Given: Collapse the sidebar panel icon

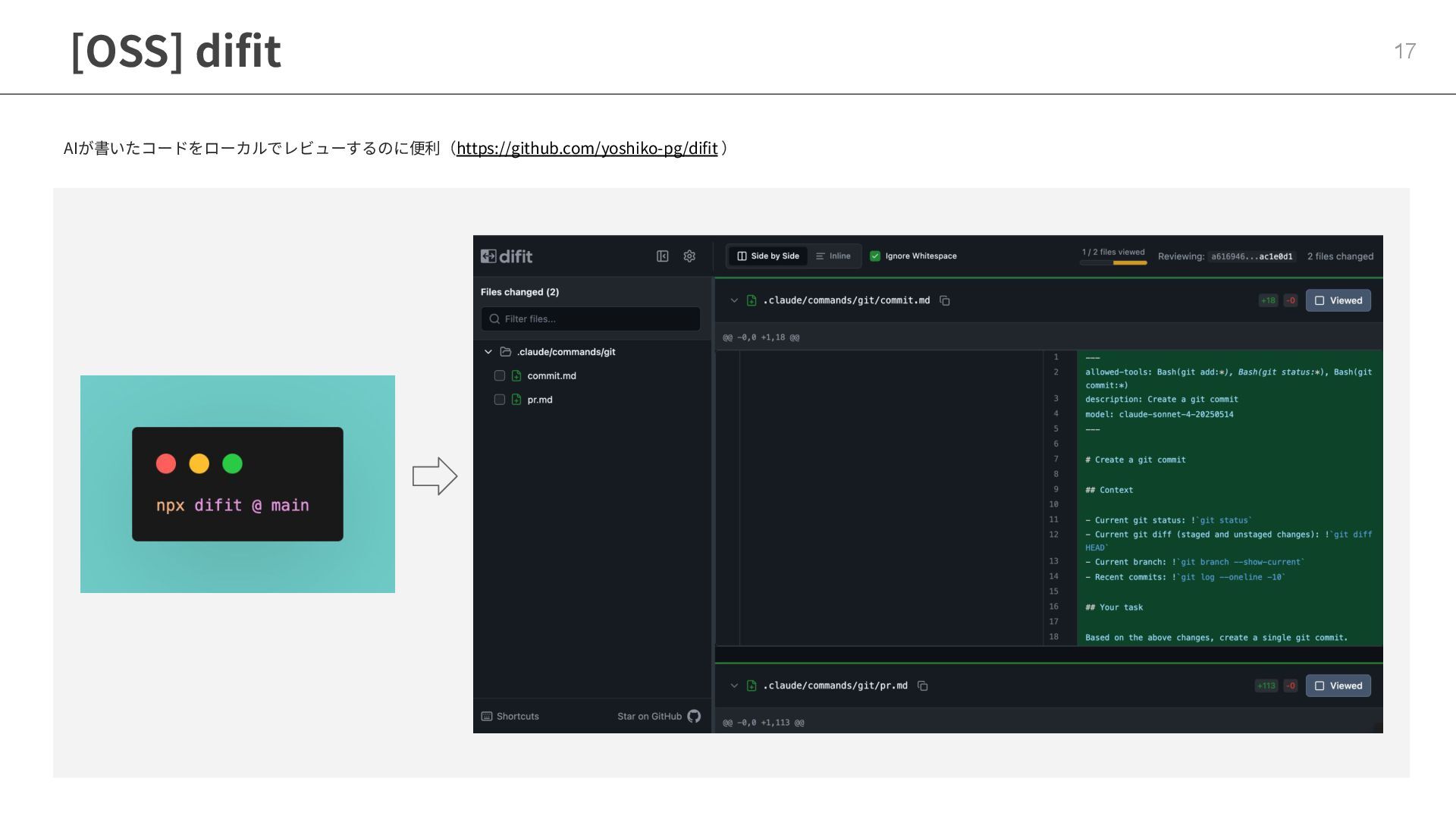Looking at the screenshot, I should click(x=662, y=256).
